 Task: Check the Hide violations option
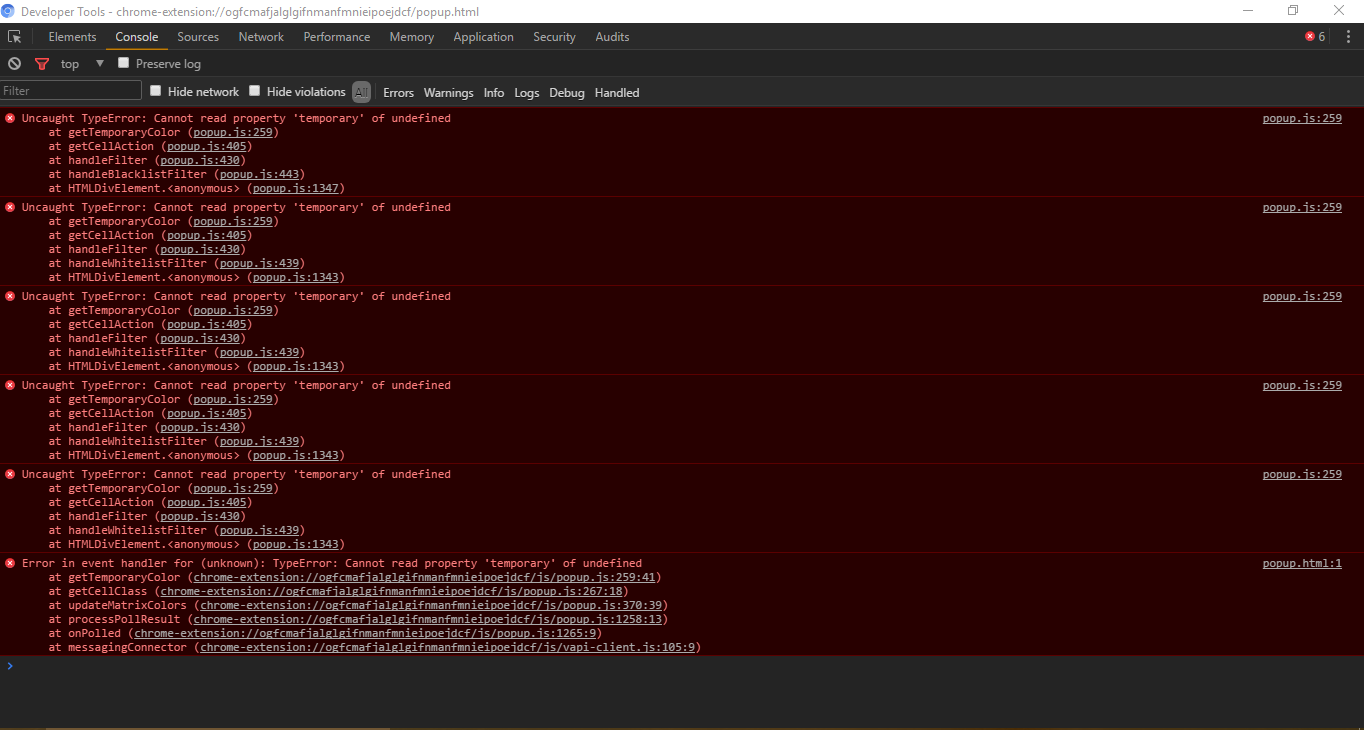(x=256, y=90)
